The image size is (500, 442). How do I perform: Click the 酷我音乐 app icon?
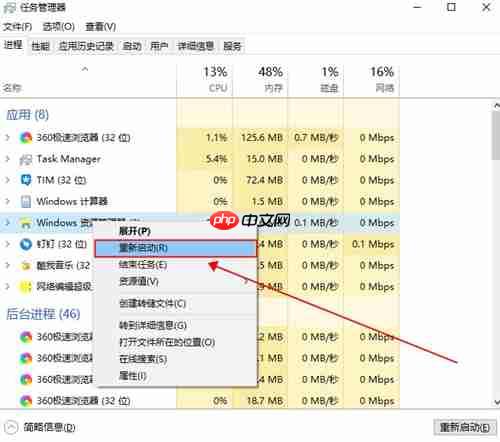click(x=26, y=266)
